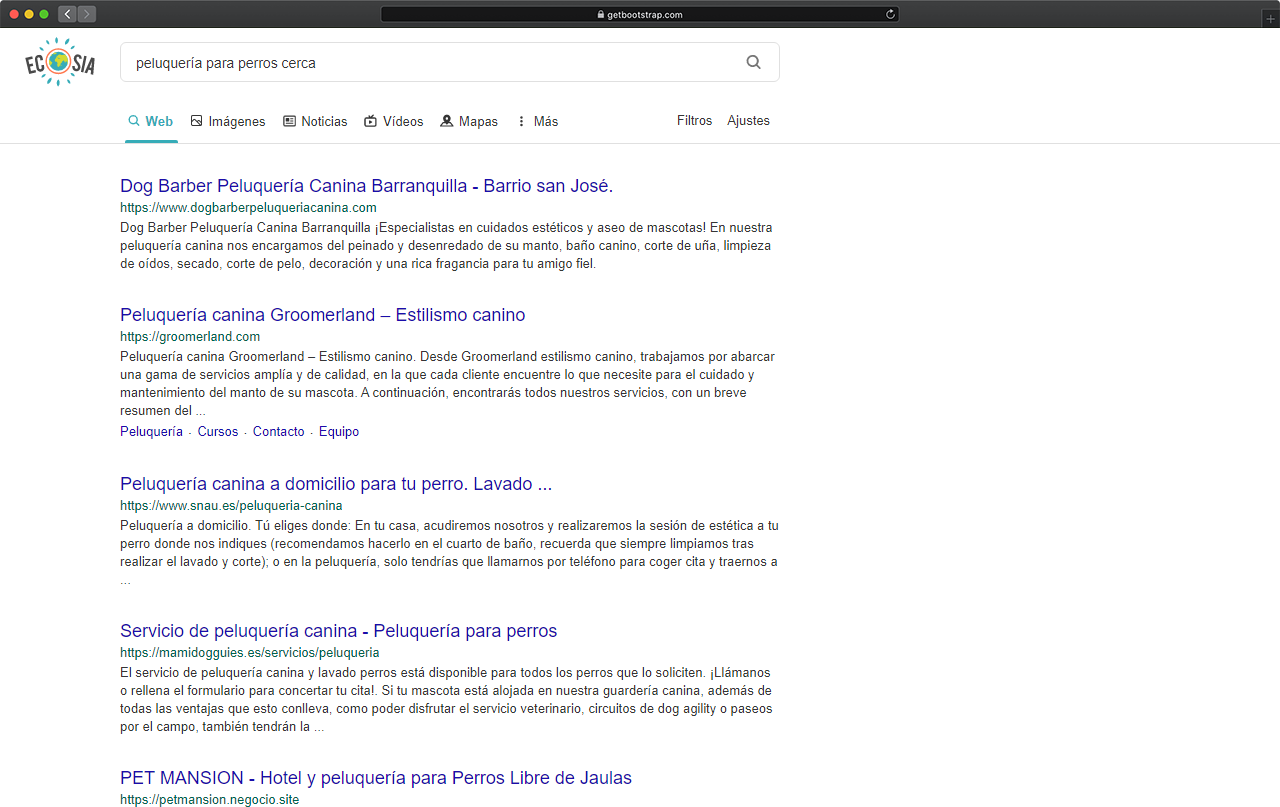Click the Ecosia logo
This screenshot has height=807, width=1280.
(60, 62)
